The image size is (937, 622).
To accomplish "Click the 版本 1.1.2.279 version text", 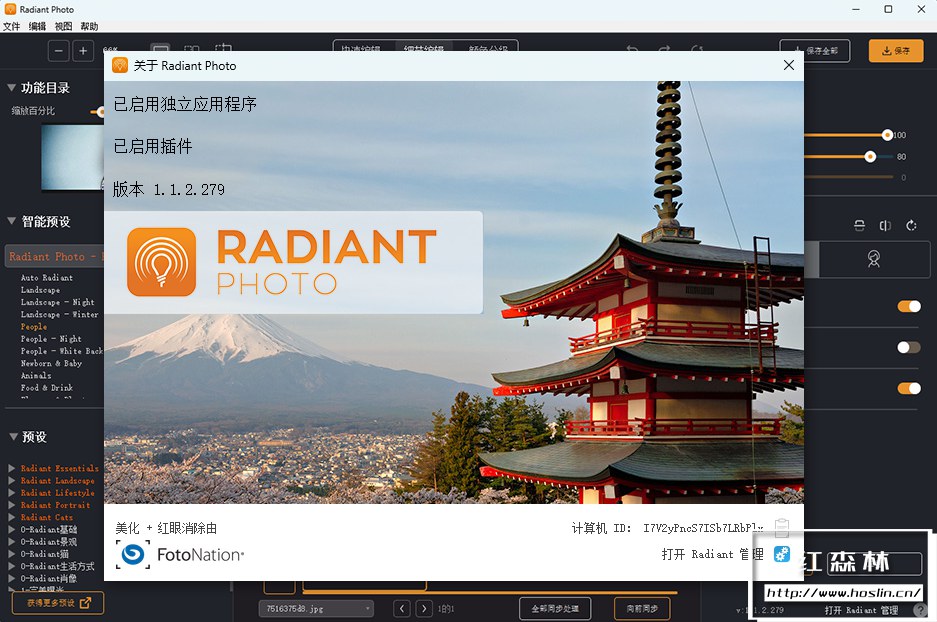I will (x=169, y=189).
